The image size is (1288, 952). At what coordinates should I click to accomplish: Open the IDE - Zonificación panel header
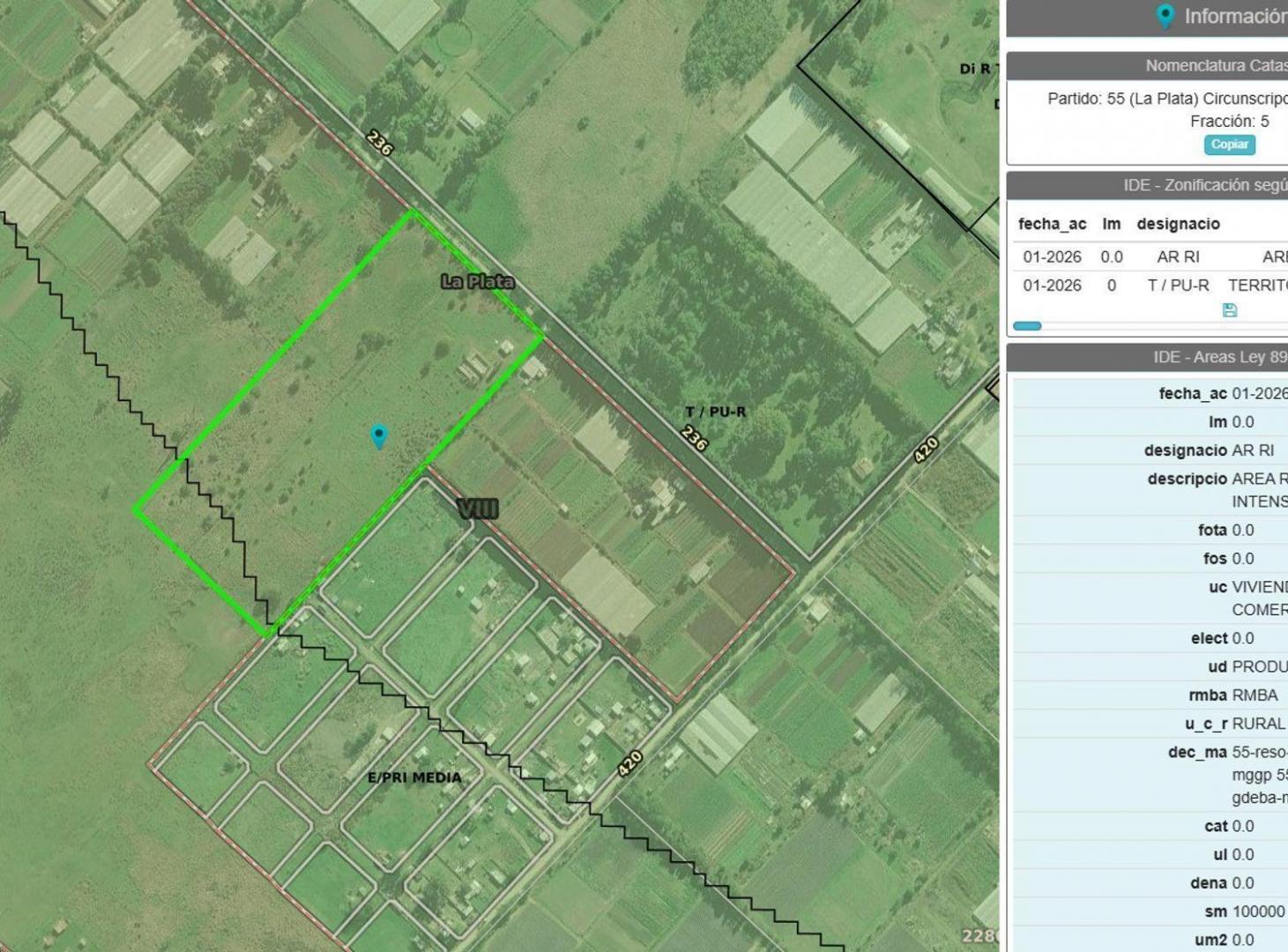(x=1148, y=185)
